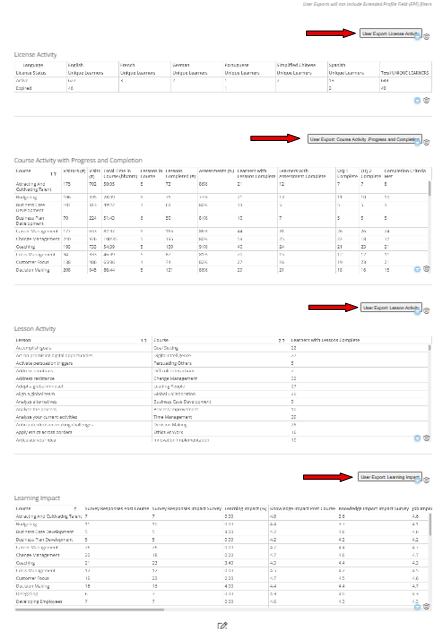Click blue filter icon at Lesson Activity table corner

tap(417, 438)
